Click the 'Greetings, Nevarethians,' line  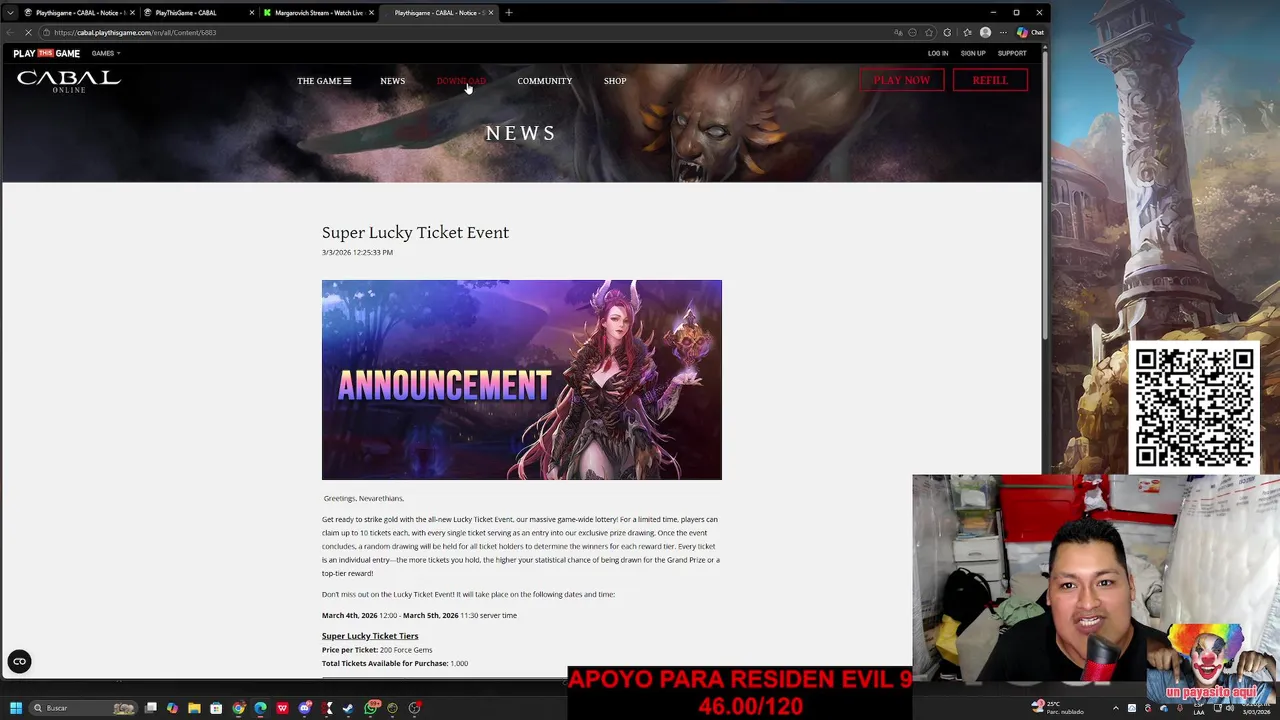[364, 498]
